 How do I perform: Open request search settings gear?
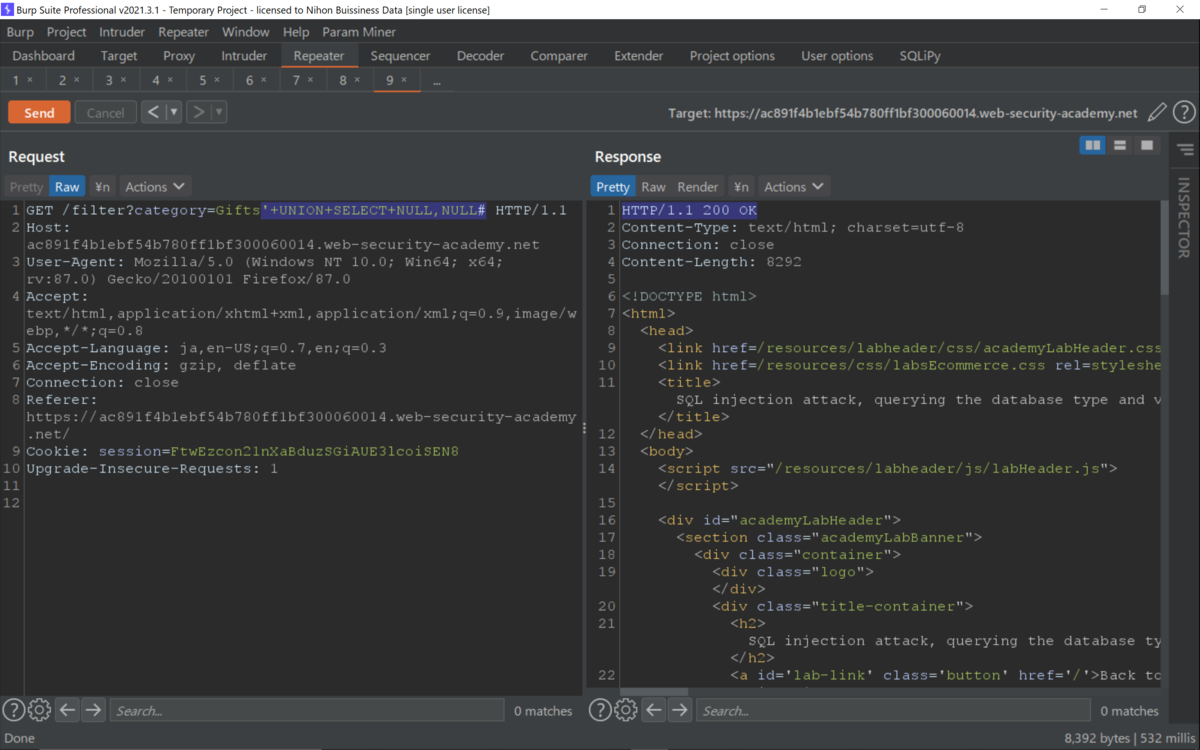coord(39,710)
